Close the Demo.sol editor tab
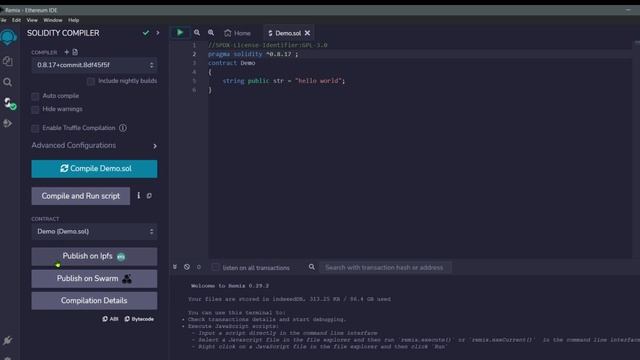Viewport: 640px width, 360px height. click(x=307, y=33)
